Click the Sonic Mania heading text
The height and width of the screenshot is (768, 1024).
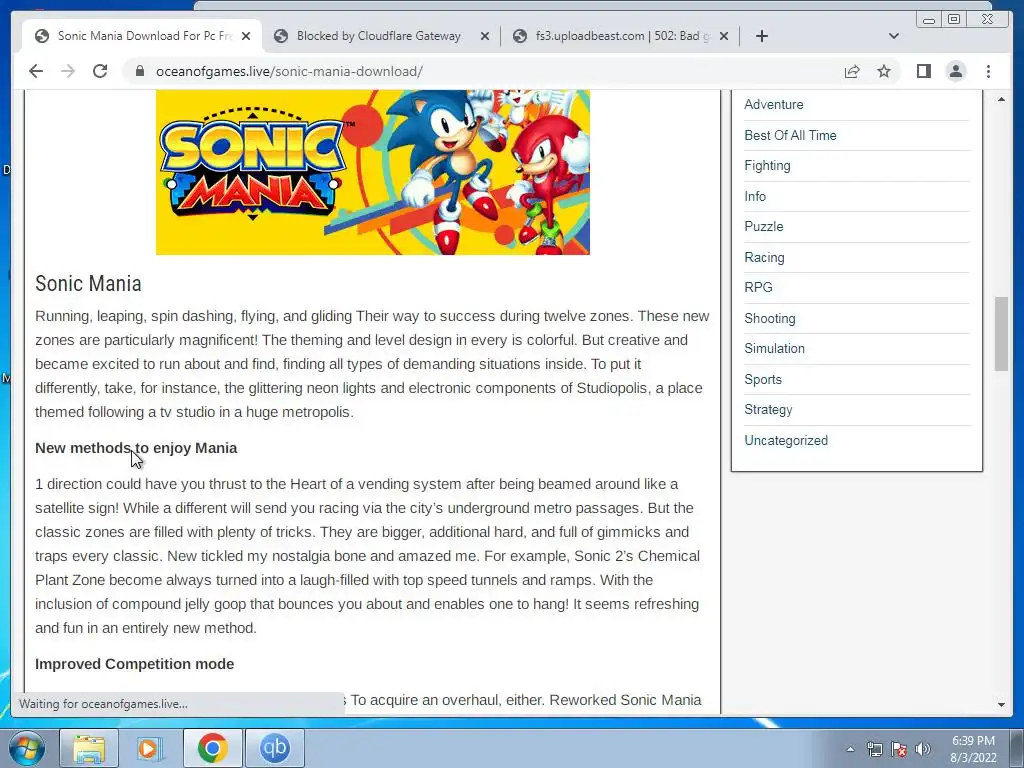[x=88, y=283]
